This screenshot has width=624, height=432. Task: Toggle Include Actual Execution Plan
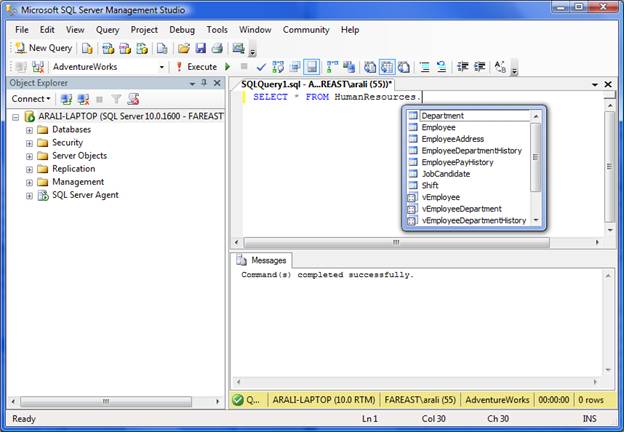(x=332, y=67)
